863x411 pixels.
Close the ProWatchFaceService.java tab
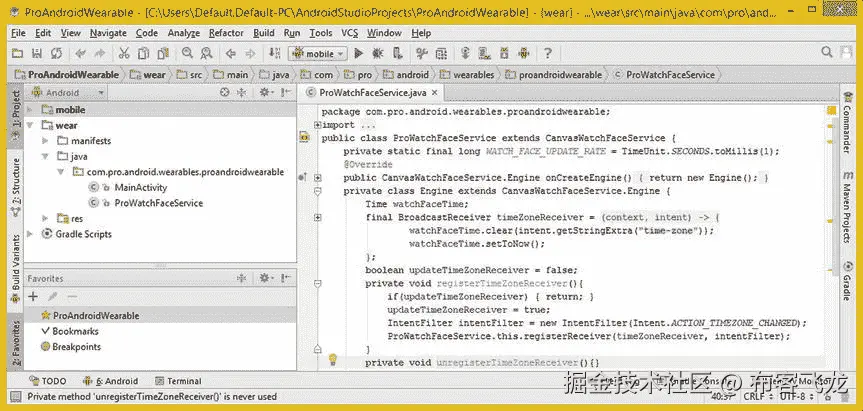434,93
